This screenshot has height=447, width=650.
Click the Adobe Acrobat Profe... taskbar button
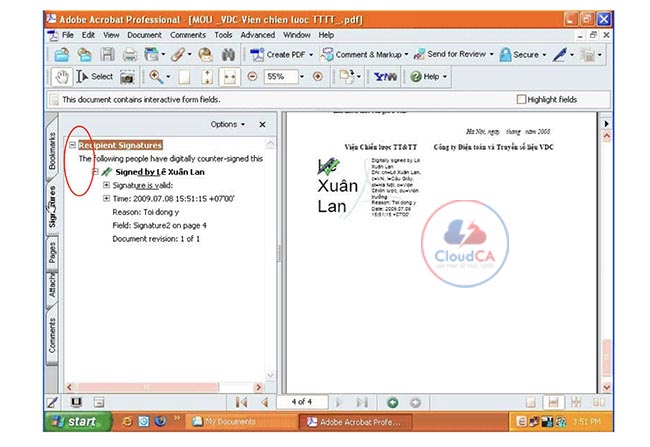(355, 422)
